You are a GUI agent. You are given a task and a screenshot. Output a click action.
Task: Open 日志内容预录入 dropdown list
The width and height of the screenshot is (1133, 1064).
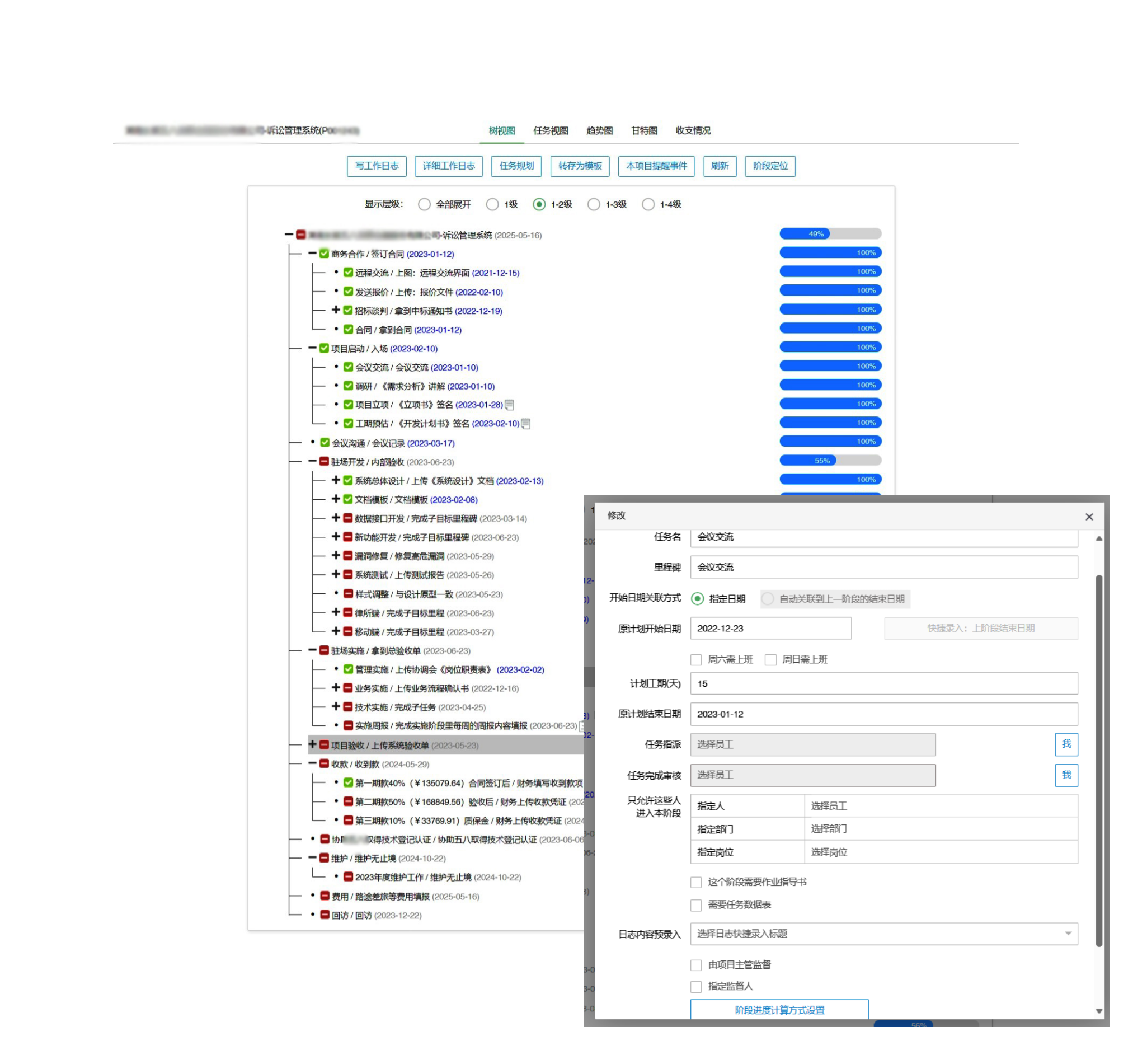(883, 934)
